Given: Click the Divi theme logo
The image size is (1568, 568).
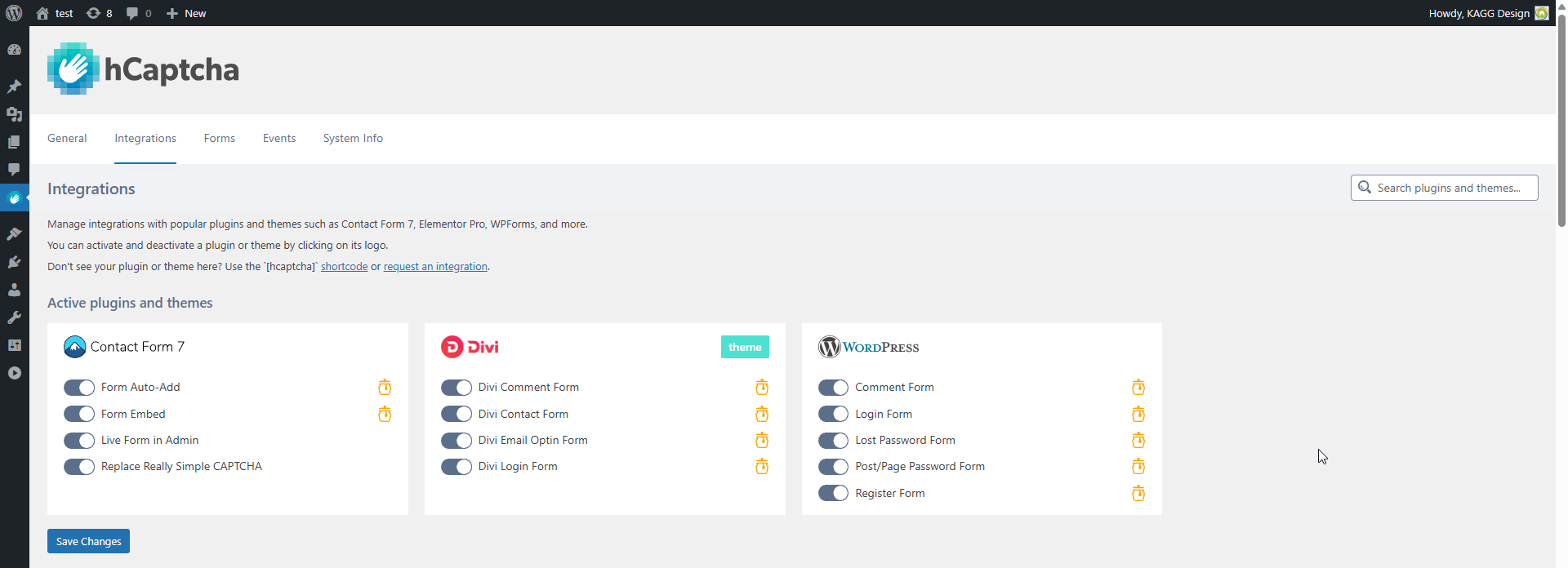Looking at the screenshot, I should tap(470, 347).
